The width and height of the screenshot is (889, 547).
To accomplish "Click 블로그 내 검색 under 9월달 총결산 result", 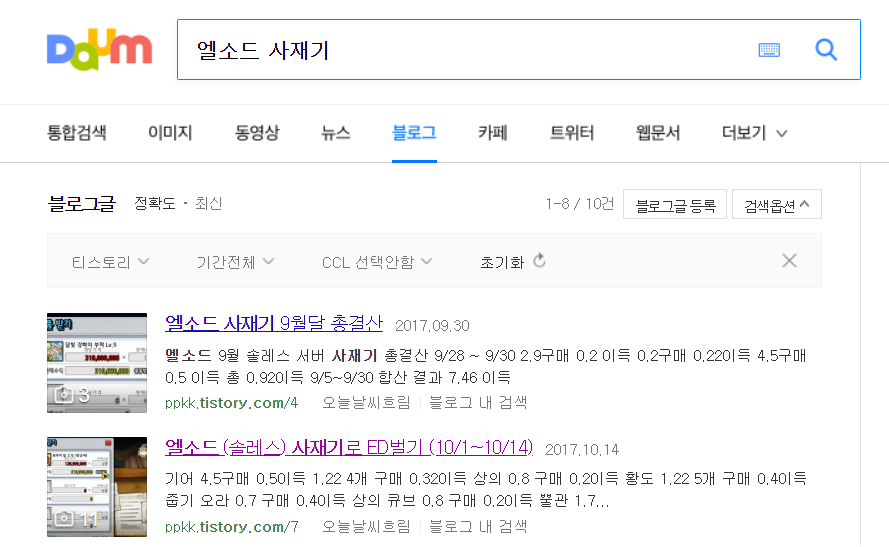I will click(x=478, y=402).
